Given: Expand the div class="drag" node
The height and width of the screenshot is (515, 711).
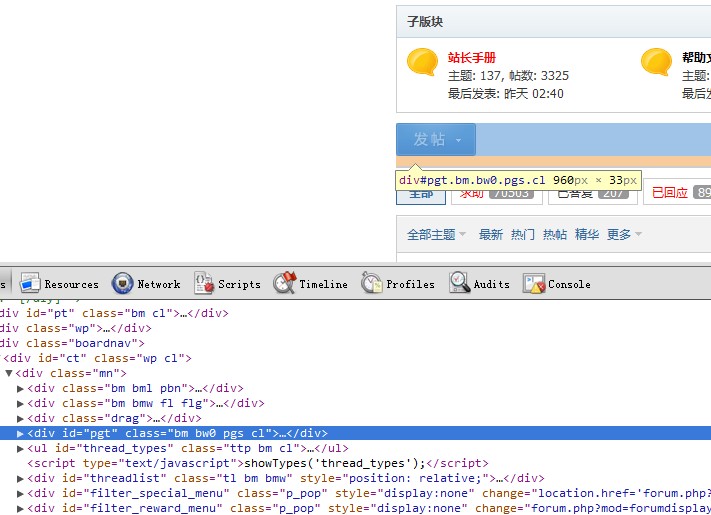Looking at the screenshot, I should click(20, 418).
